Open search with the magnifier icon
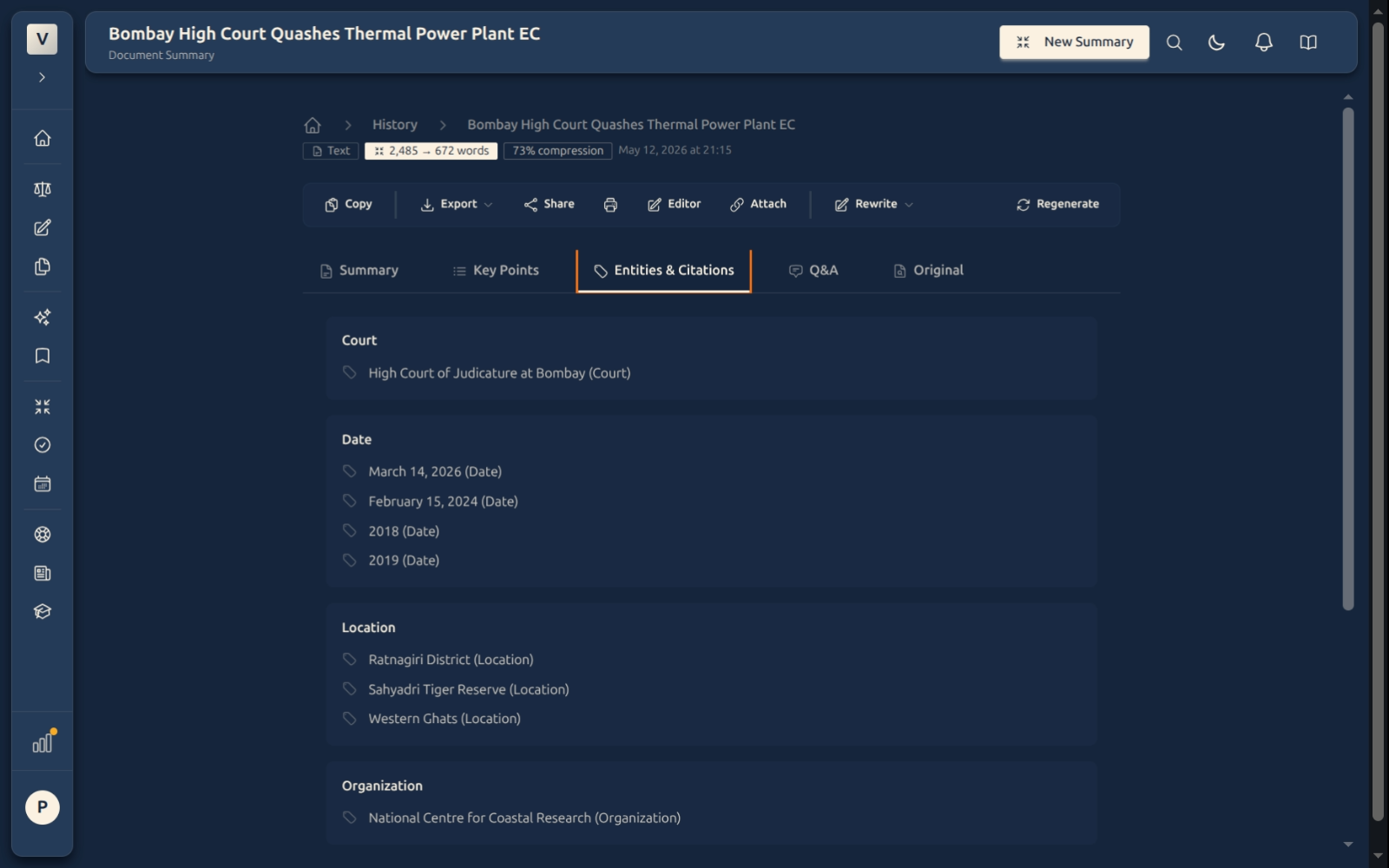Viewport: 1389px width, 868px height. [1174, 43]
